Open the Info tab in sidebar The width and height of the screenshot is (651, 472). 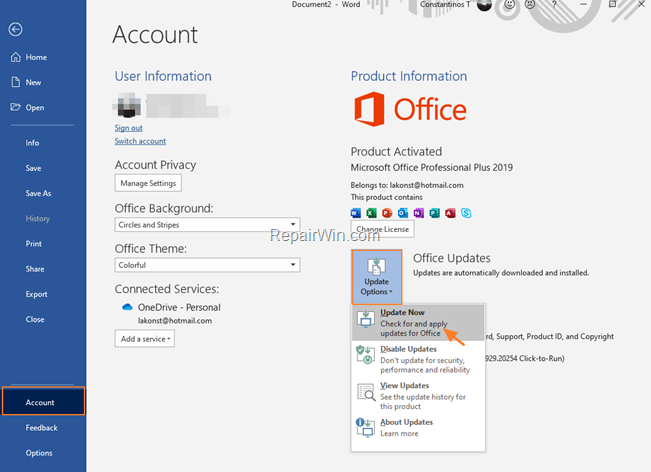[32, 143]
